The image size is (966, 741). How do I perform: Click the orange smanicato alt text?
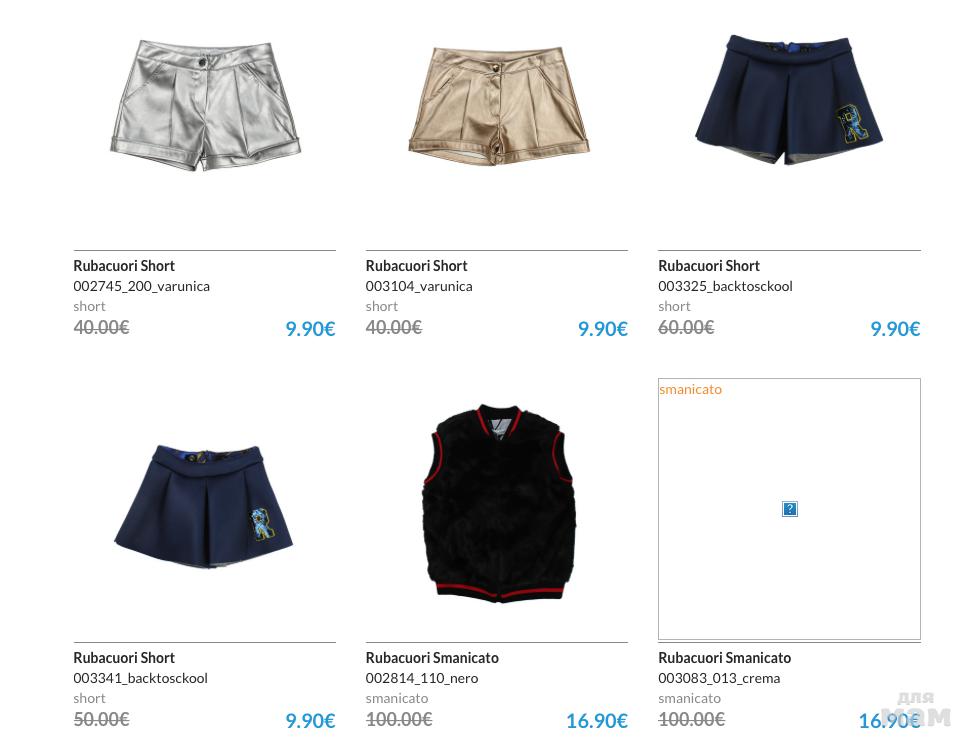click(x=690, y=389)
